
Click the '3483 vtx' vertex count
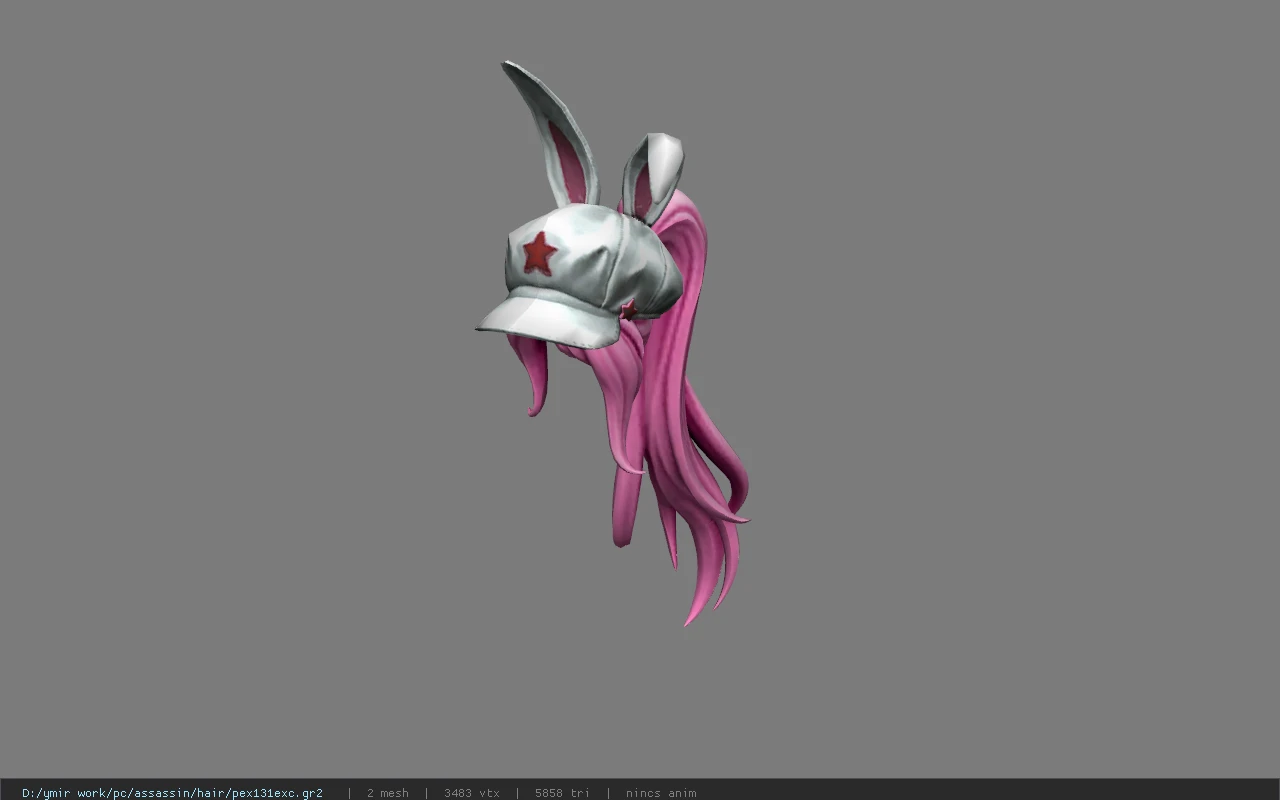point(472,793)
